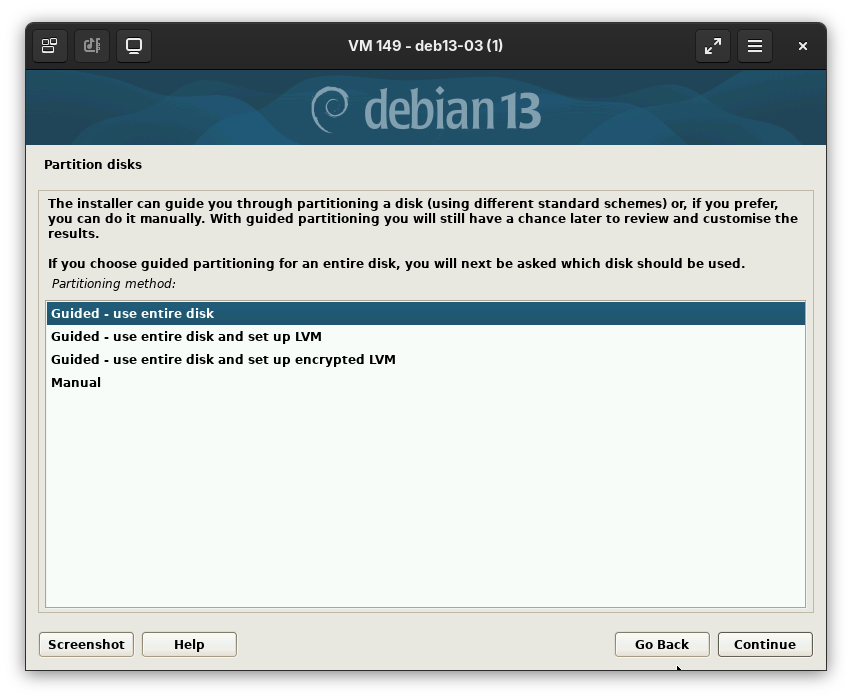Screen dimensions: 852x699
Task: Toggle fullscreen with the expand arrows icon
Action: pos(713,46)
